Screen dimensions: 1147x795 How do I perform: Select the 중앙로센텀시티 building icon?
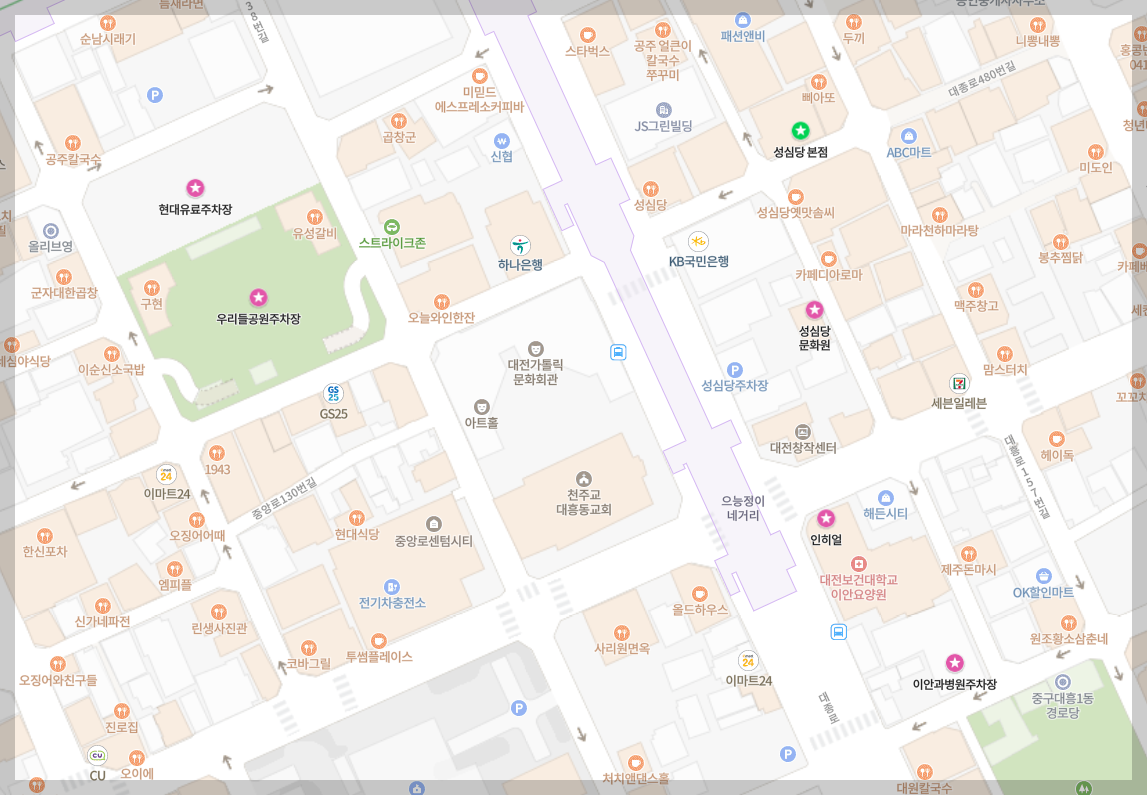434,524
